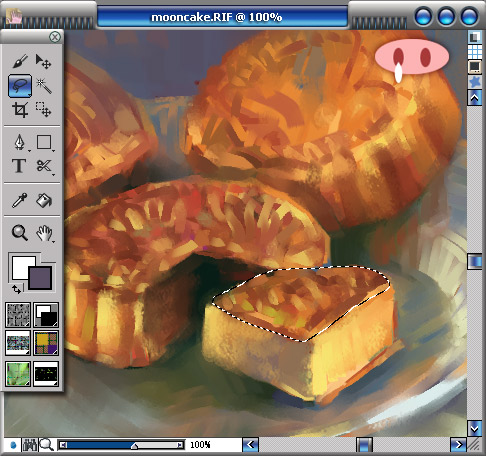Select the Paint Bucket tool
Screen dimensions: 486x456
point(44,200)
